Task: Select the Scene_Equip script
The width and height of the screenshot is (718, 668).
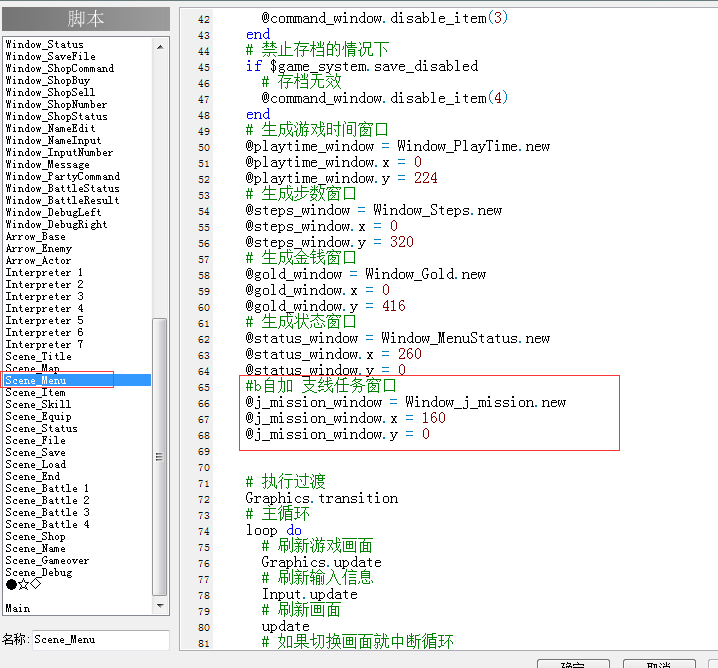Action: tap(38, 417)
